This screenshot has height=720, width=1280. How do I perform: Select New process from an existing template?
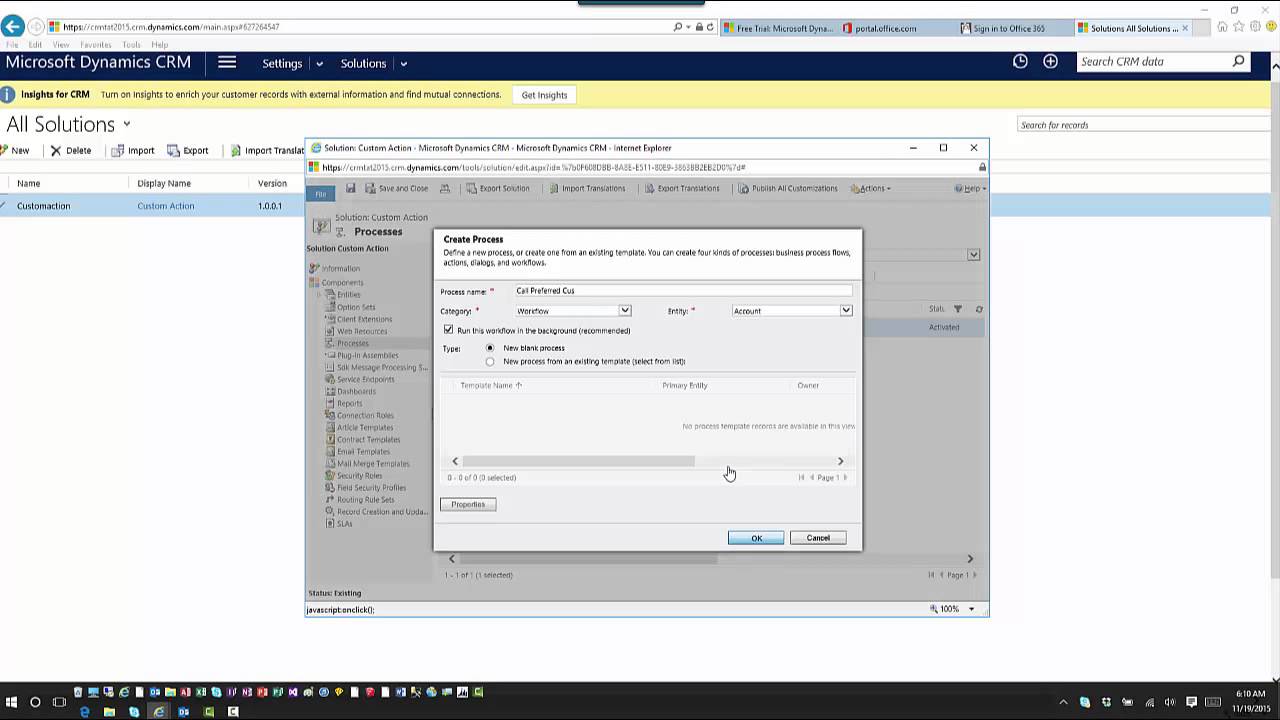[489, 361]
